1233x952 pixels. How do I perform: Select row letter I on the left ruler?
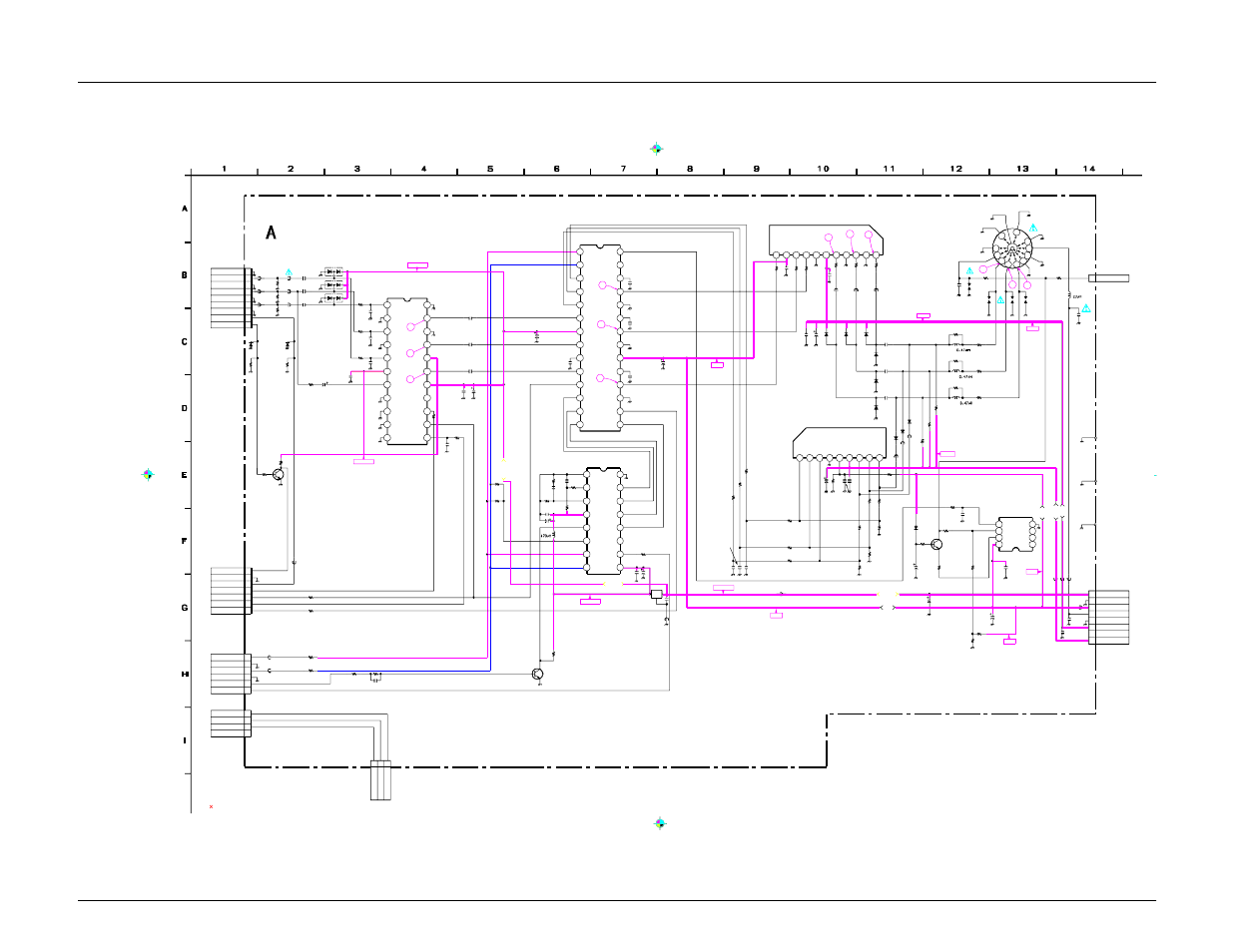[x=184, y=740]
